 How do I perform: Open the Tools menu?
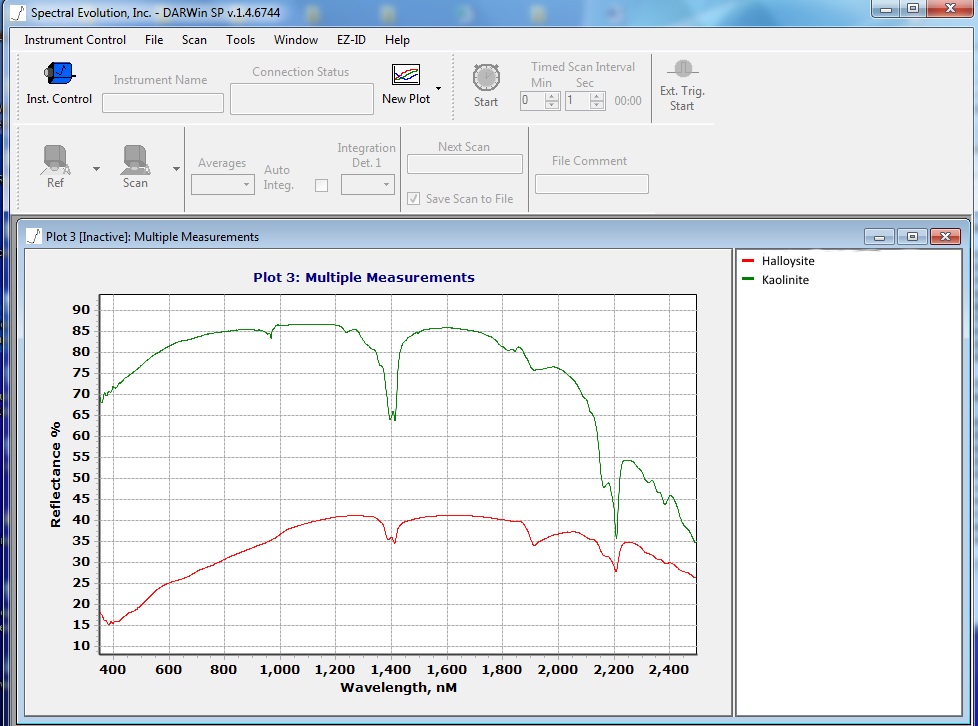(240, 40)
